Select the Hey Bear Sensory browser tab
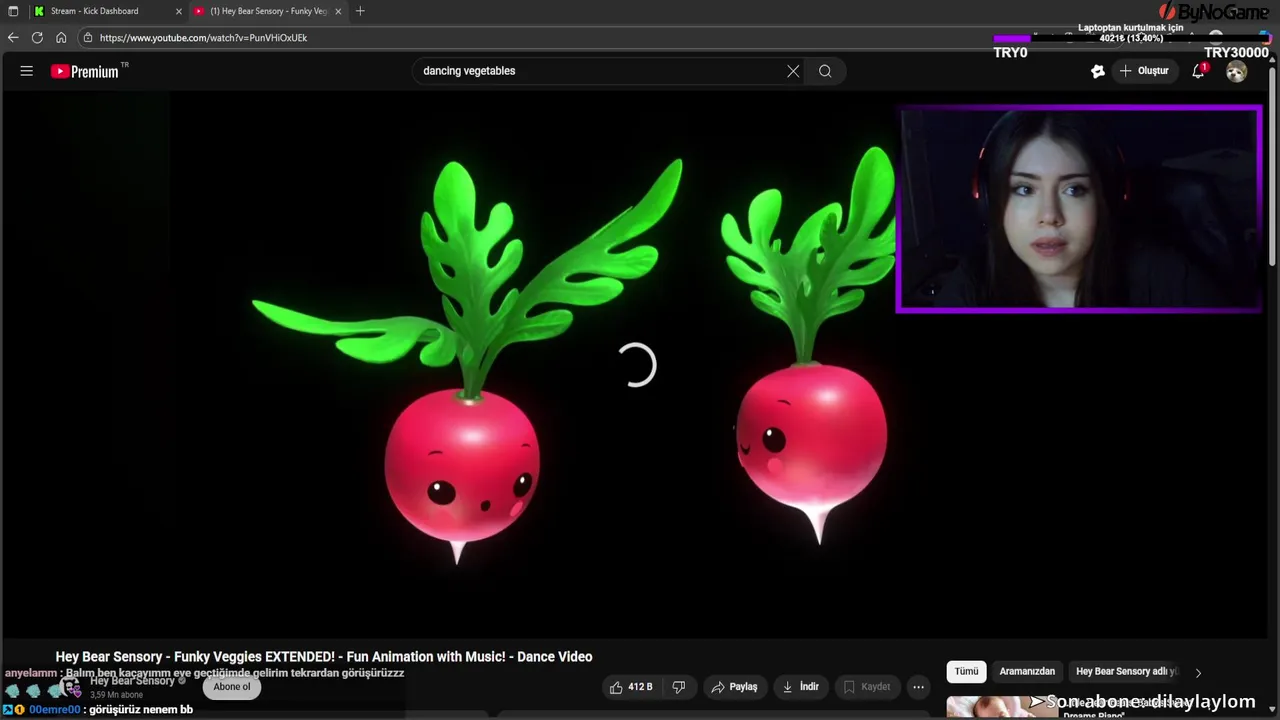The height and width of the screenshot is (720, 1280). 268,11
